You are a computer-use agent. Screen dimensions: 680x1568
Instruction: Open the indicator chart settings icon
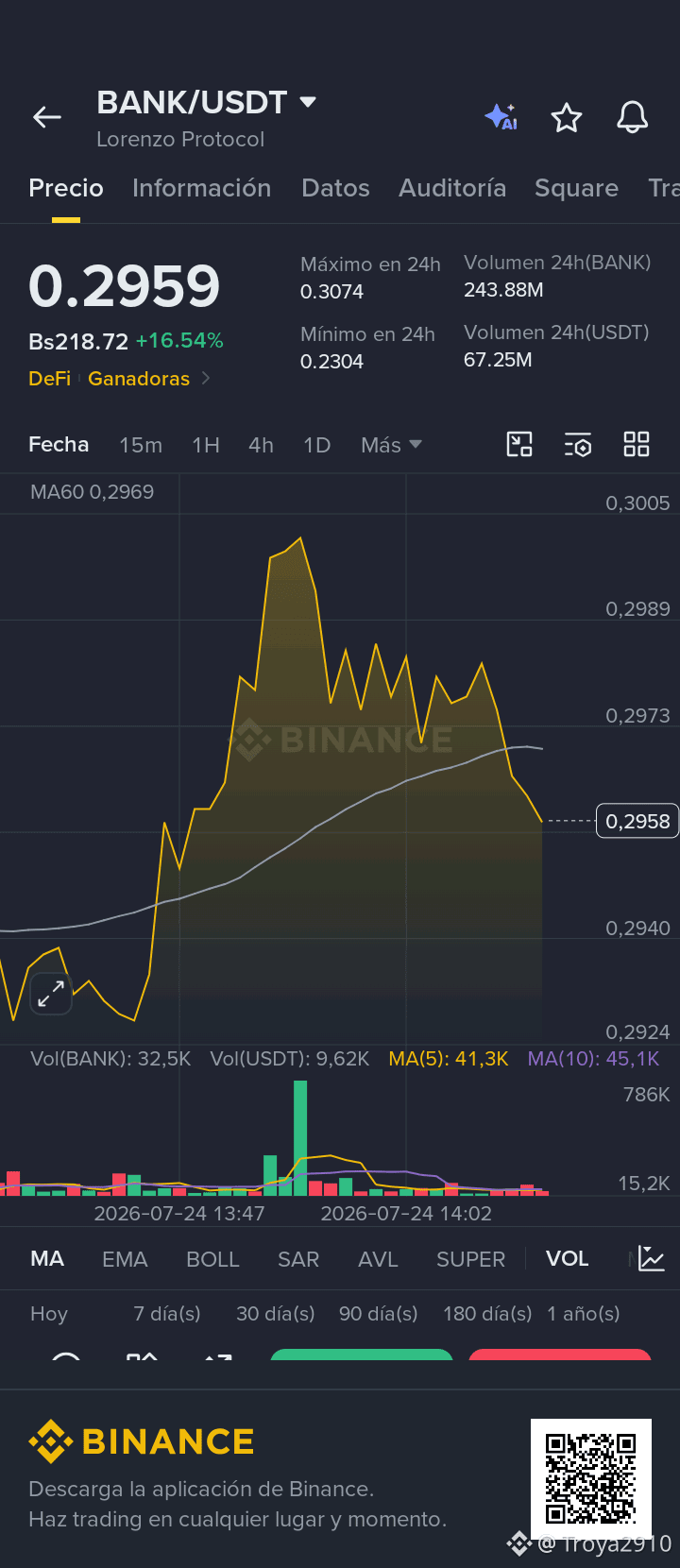(652, 1258)
